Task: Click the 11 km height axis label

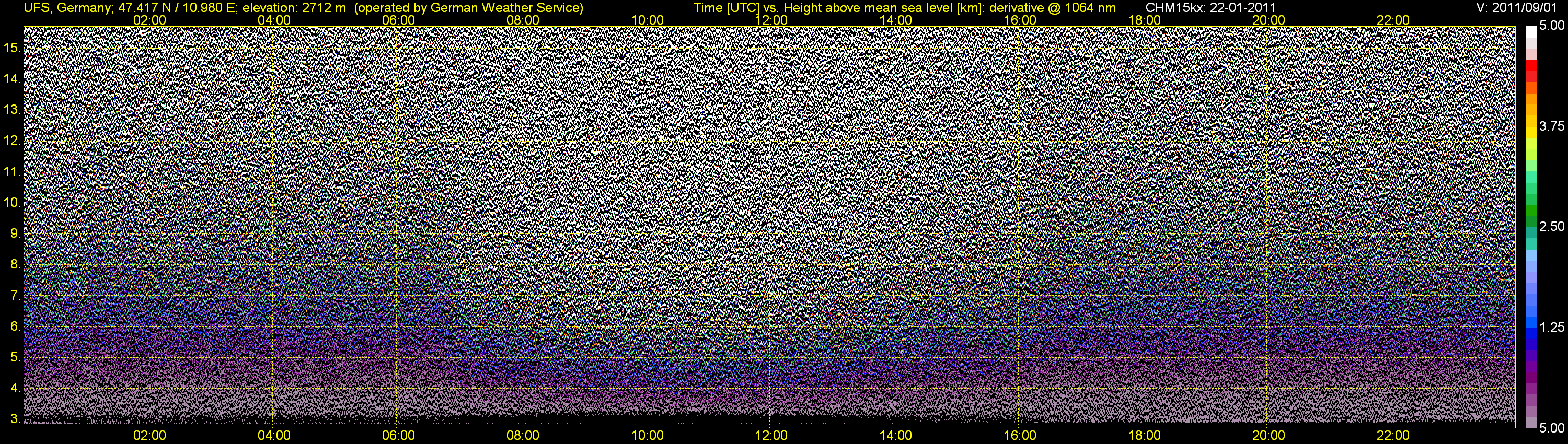Action: click(x=12, y=171)
